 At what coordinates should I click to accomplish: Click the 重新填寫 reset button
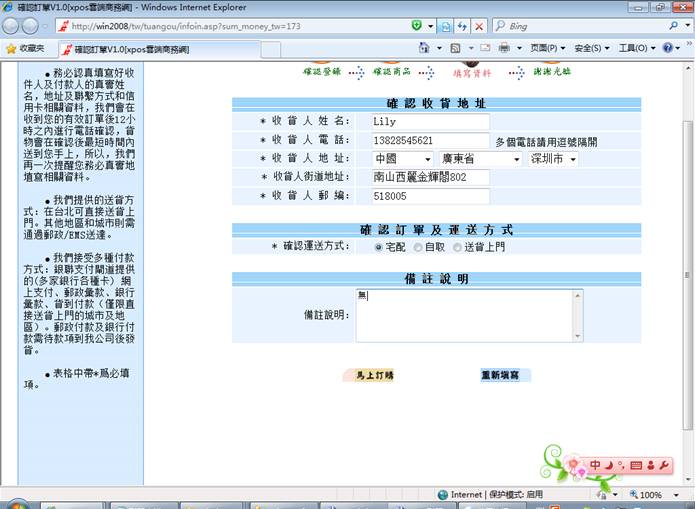[x=504, y=376]
